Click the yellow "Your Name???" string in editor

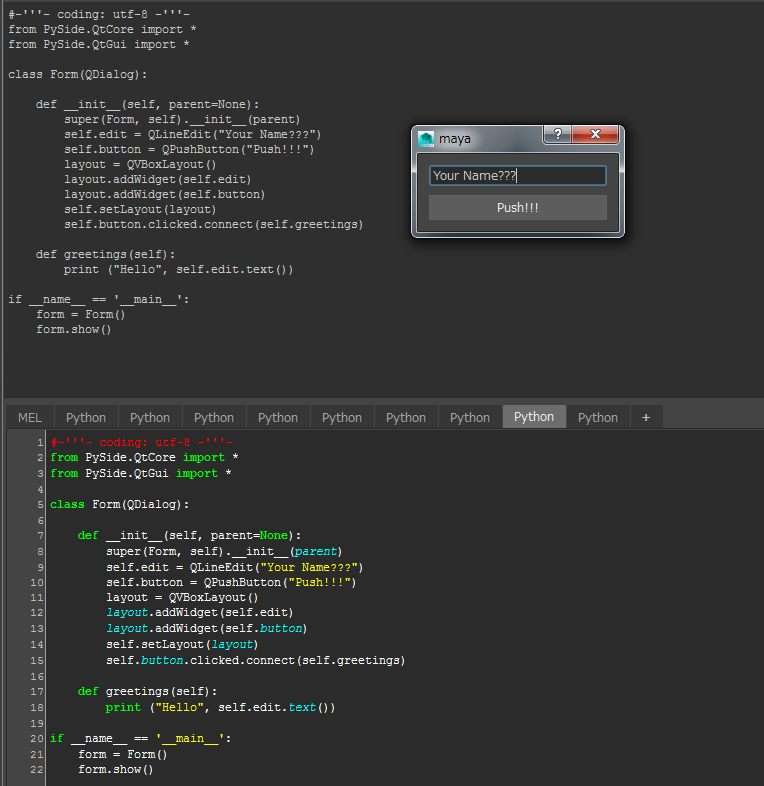(x=308, y=567)
